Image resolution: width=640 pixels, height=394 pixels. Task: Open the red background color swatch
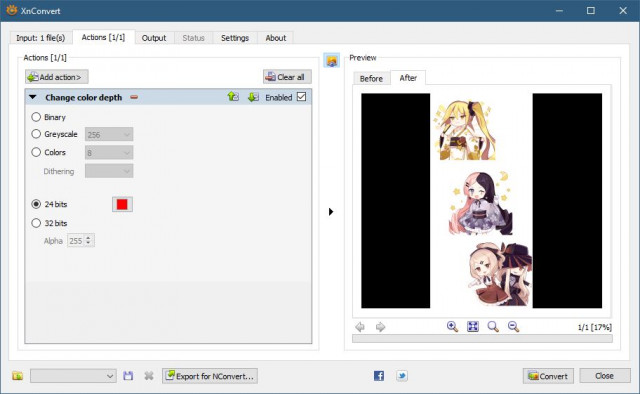[x=122, y=204]
